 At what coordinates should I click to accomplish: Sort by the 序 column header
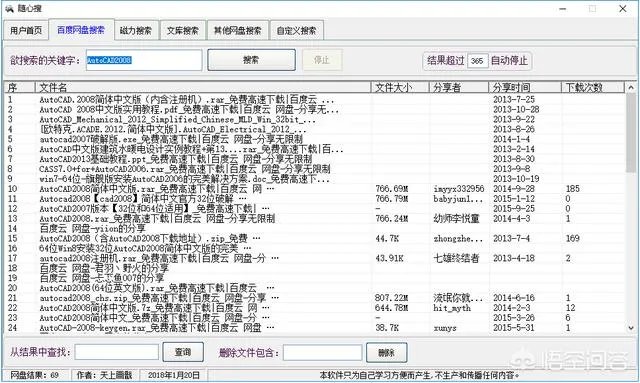pos(19,87)
